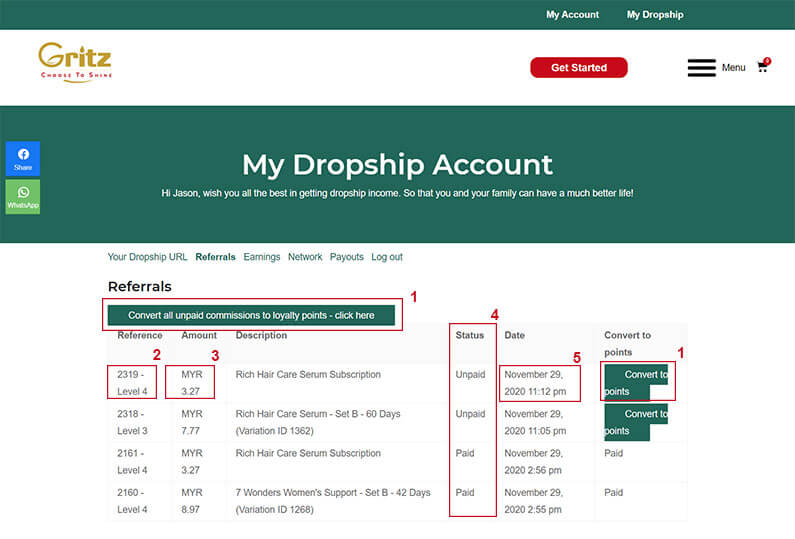Click the My Dropship Account heading

click(x=397, y=165)
